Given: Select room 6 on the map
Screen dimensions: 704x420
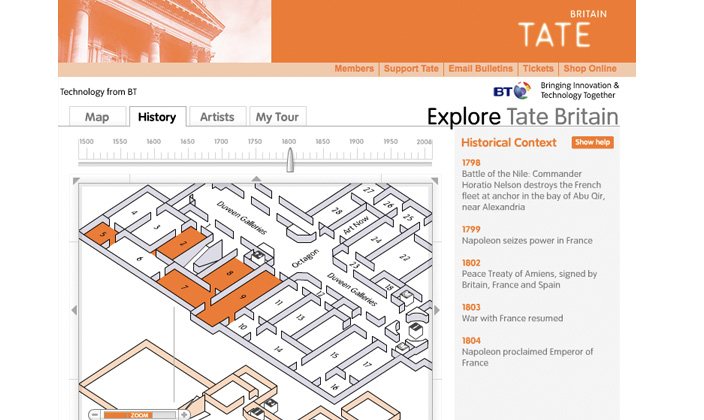Looking at the screenshot, I should pyautogui.click(x=140, y=259).
